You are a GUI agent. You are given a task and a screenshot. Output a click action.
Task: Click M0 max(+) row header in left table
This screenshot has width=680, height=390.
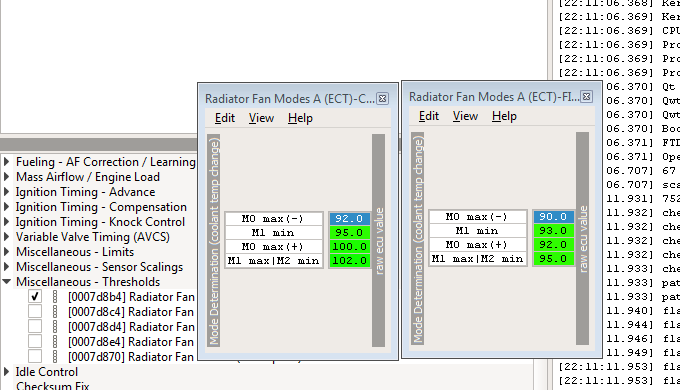point(274,246)
